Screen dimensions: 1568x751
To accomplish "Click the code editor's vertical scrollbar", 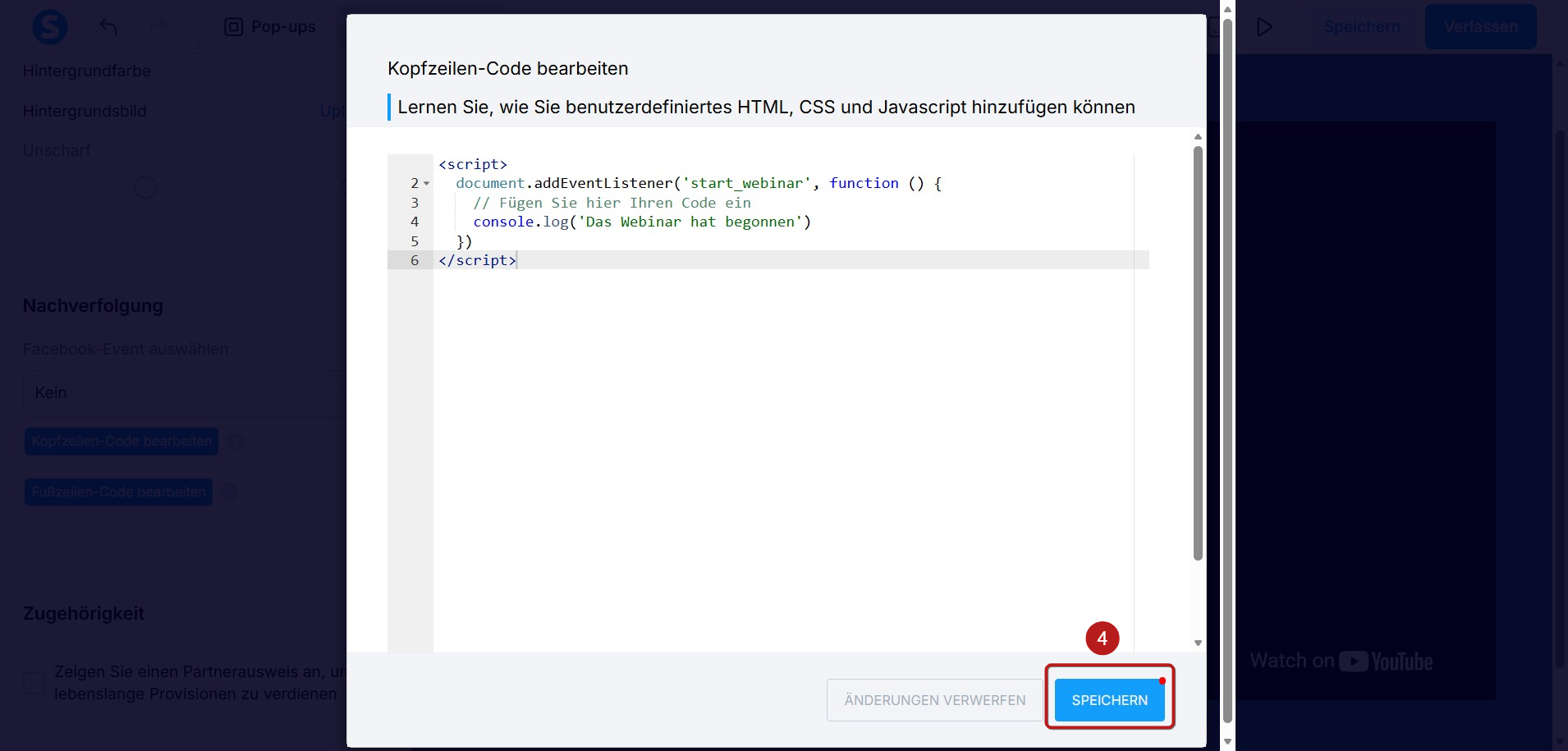I will (1198, 353).
